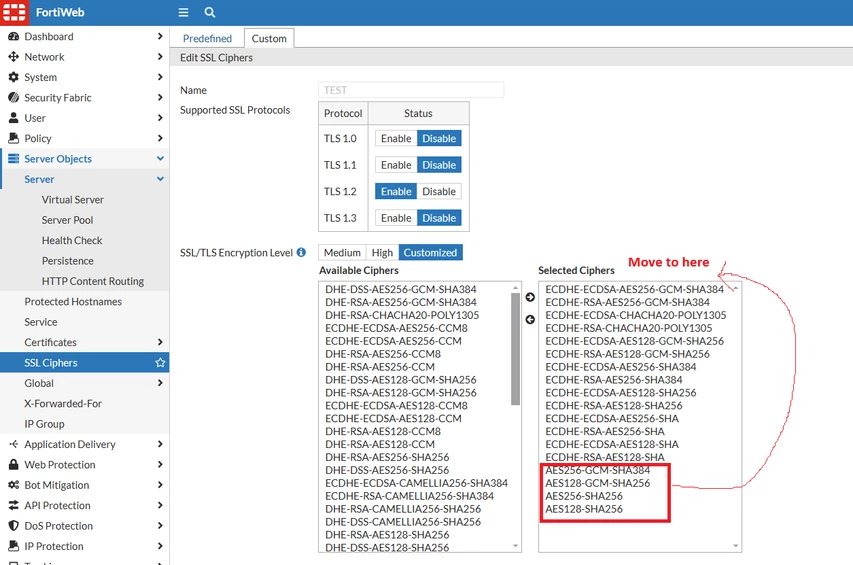Enable TLS 1.1 protocol
853x565 pixels.
click(396, 165)
